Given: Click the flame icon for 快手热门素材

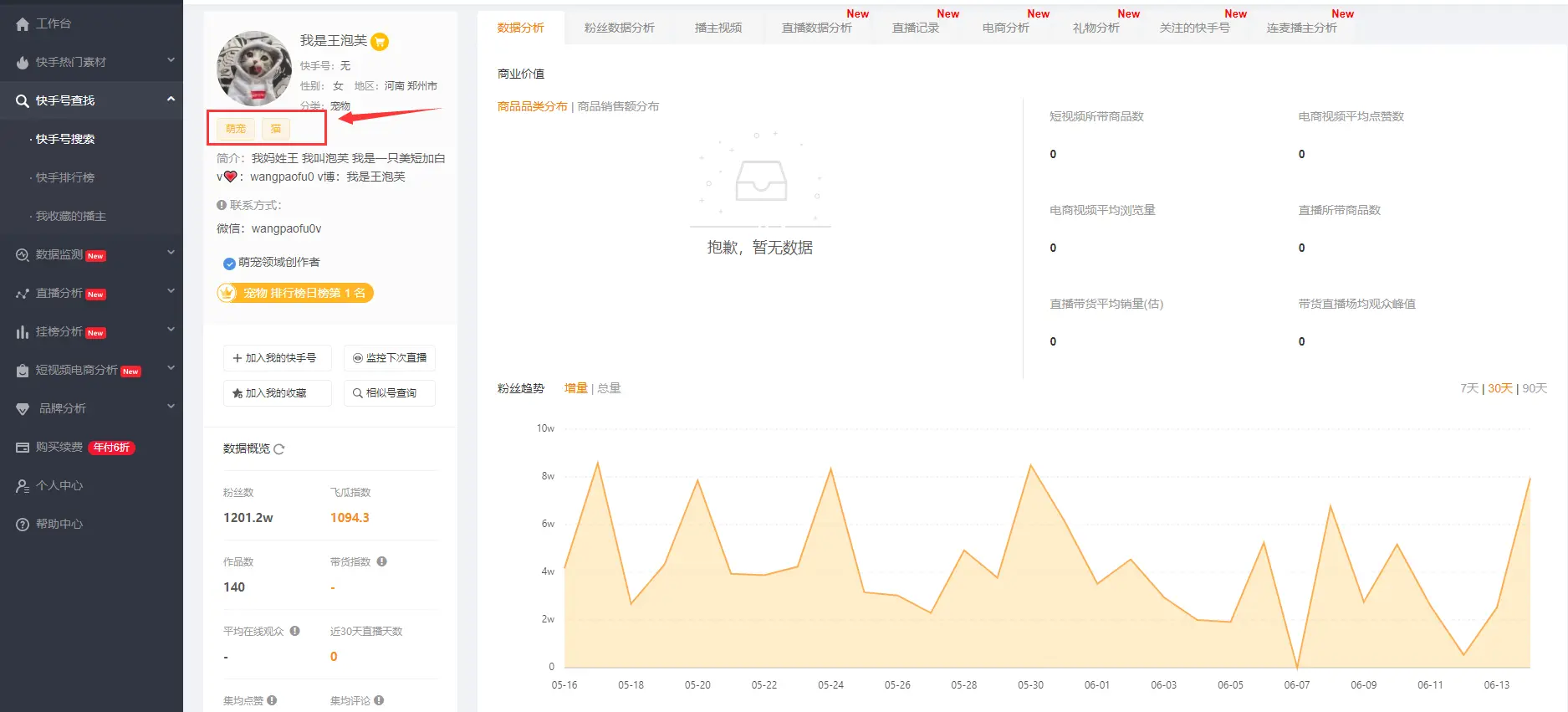Looking at the screenshot, I should (23, 63).
